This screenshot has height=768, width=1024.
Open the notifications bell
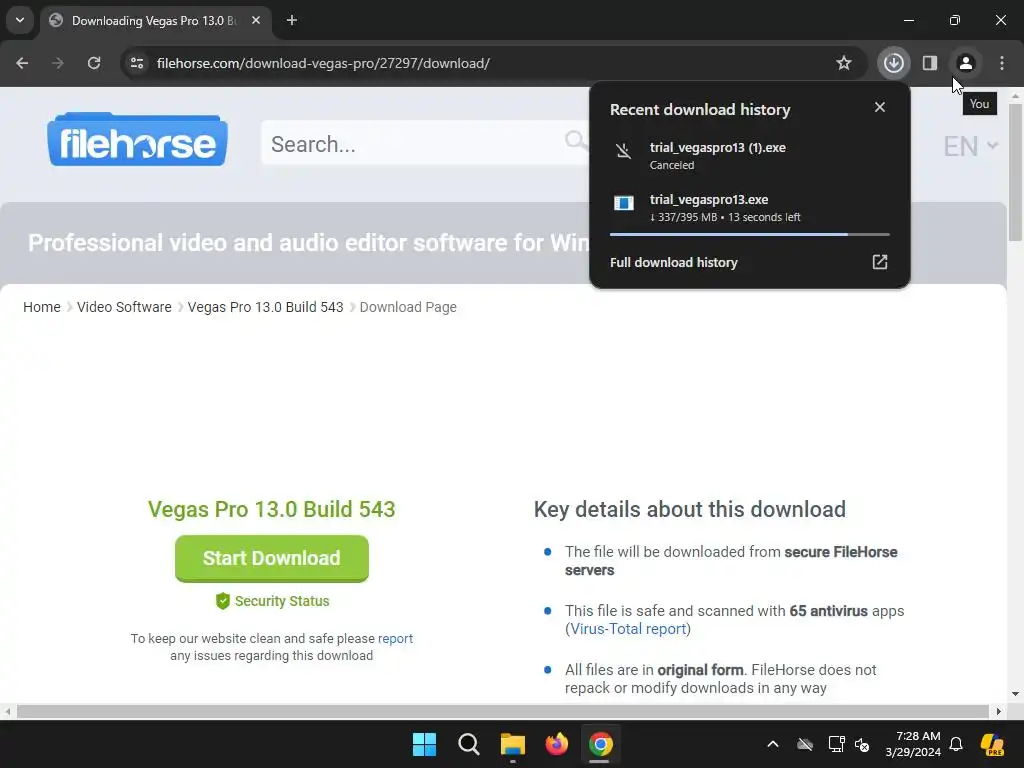coord(956,744)
